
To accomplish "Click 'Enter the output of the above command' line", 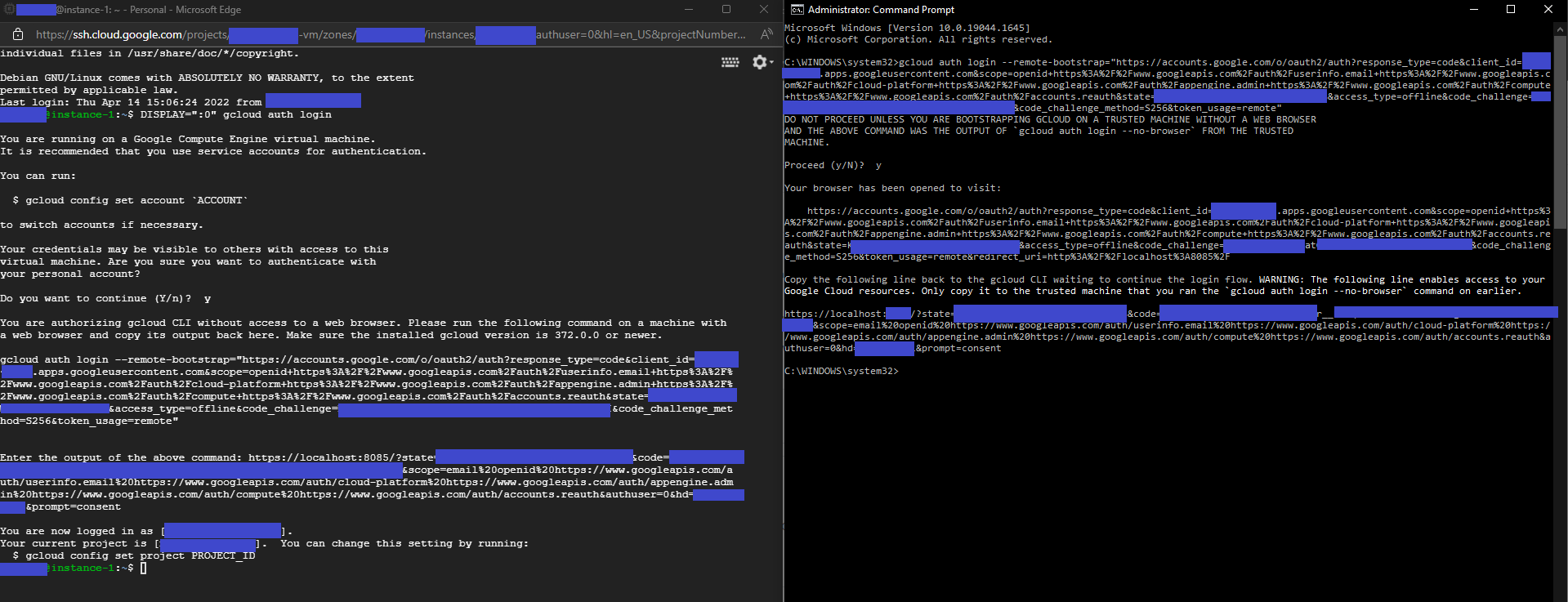I will 123,458.
